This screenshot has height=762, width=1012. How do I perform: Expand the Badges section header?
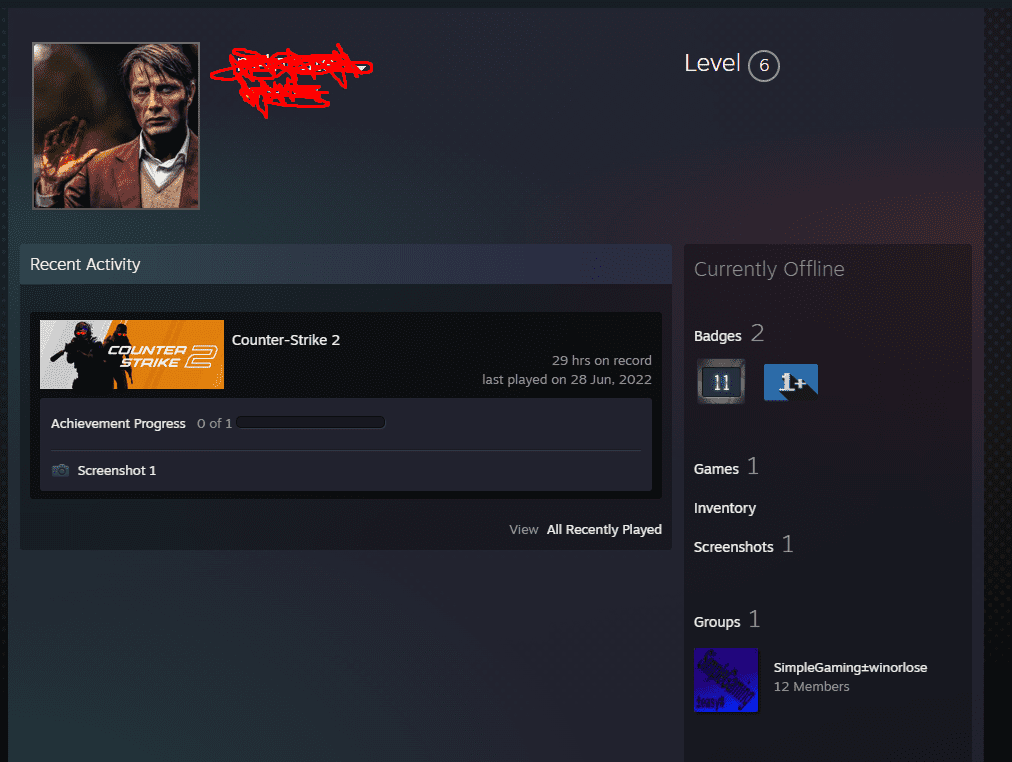[x=717, y=335]
